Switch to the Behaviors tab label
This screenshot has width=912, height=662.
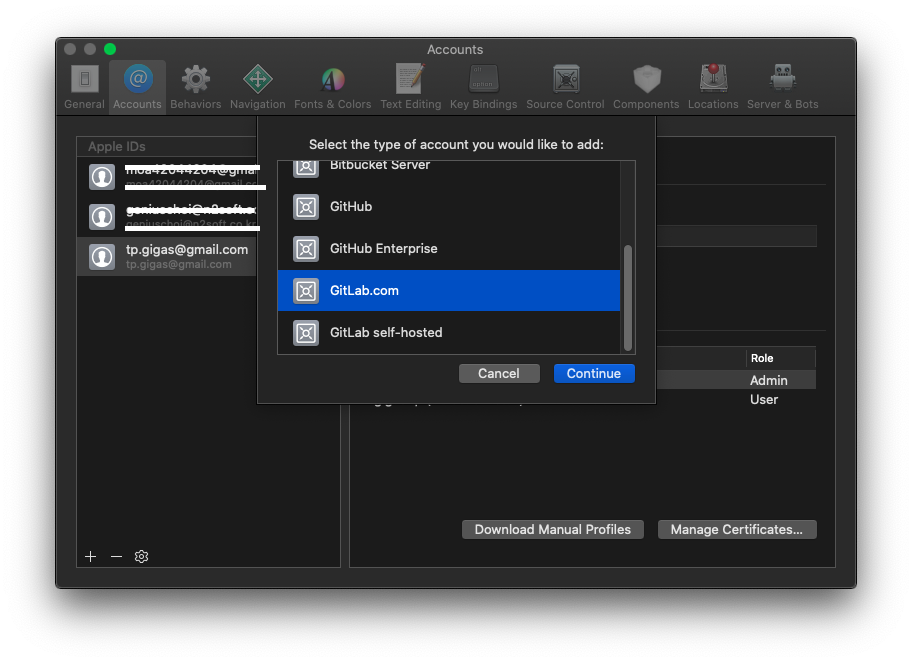(195, 104)
